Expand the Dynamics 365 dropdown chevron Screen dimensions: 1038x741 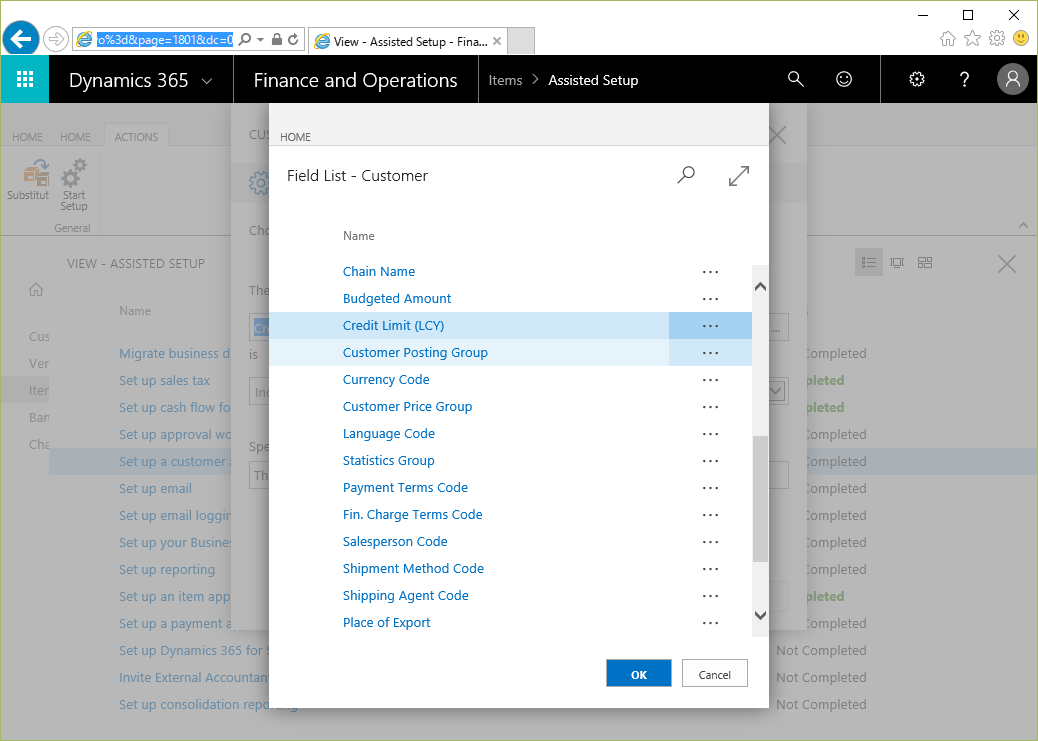tap(207, 81)
